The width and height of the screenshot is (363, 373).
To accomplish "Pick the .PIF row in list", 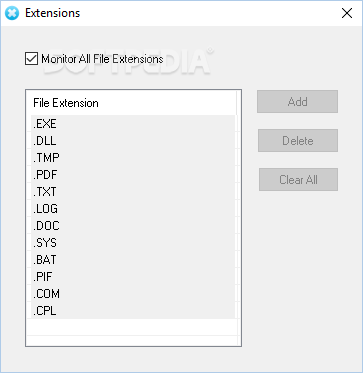I will click(133, 277).
